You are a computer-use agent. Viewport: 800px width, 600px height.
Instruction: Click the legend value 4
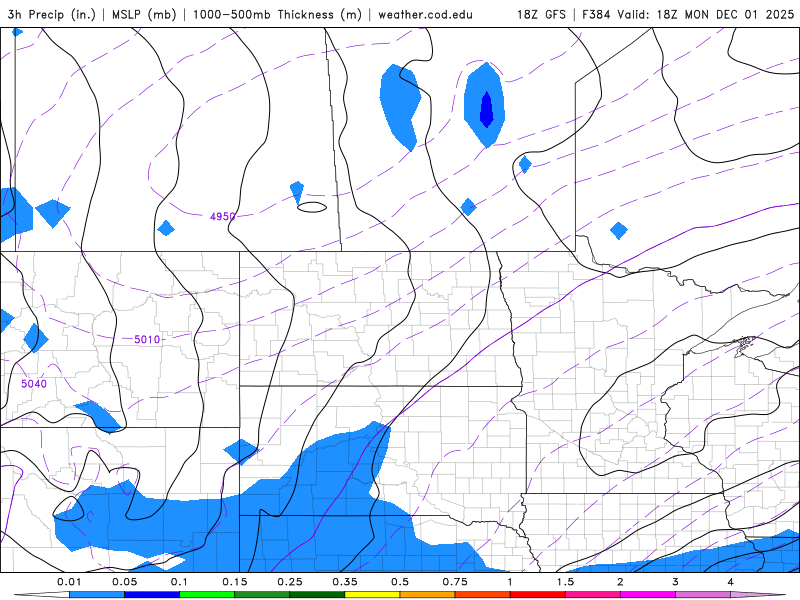[731, 582]
